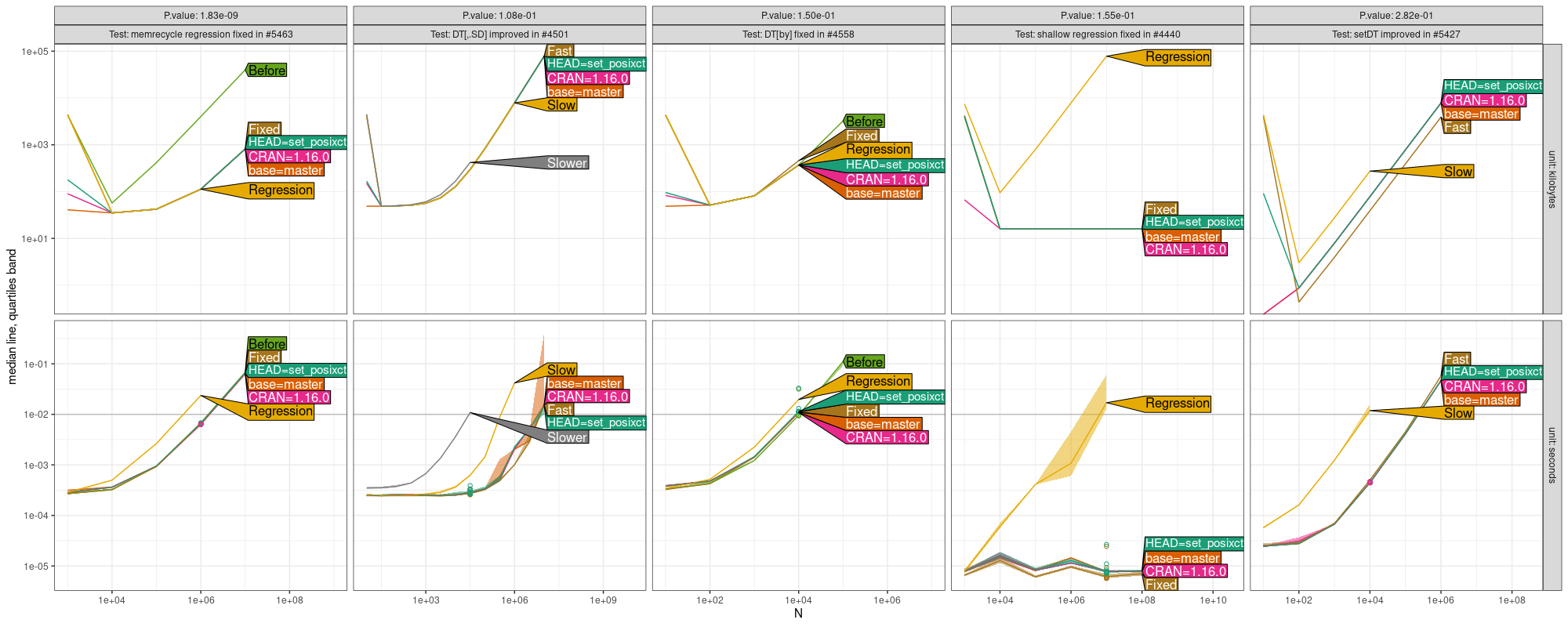
Task: Click 'Slow' label in DT[,.SD] seconds panel
Action: tap(561, 370)
